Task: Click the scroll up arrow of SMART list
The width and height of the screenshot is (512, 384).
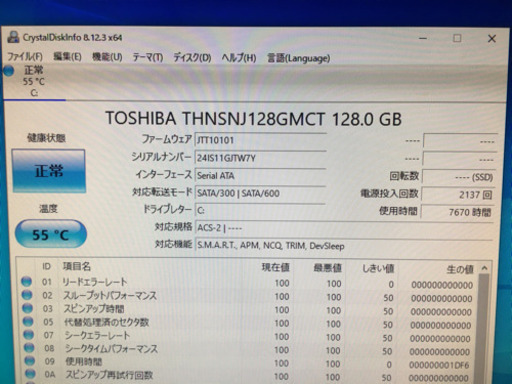Action: [x=484, y=268]
